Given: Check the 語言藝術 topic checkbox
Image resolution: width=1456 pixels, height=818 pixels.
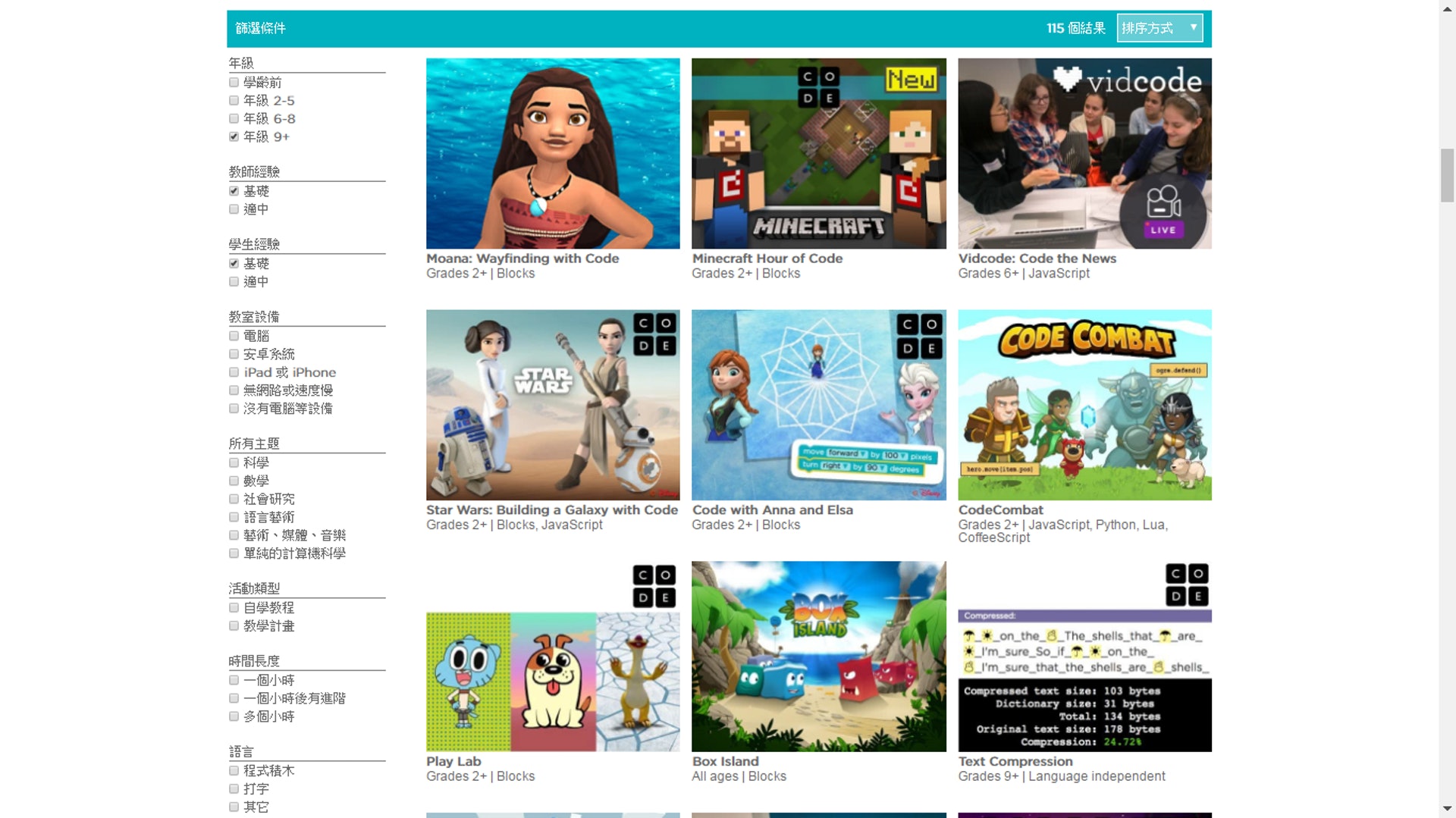Looking at the screenshot, I should (234, 517).
